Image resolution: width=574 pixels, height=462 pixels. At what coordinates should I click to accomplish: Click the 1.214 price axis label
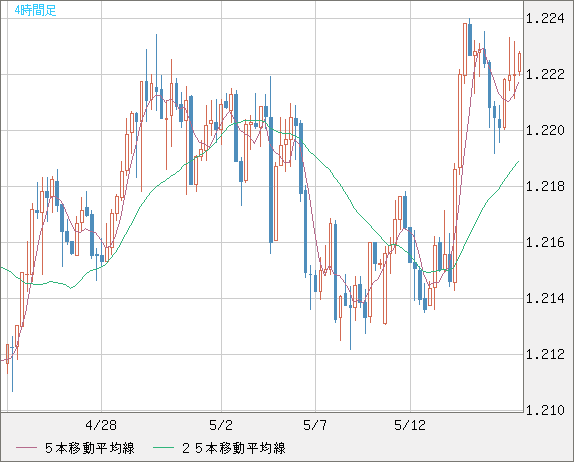(x=545, y=298)
